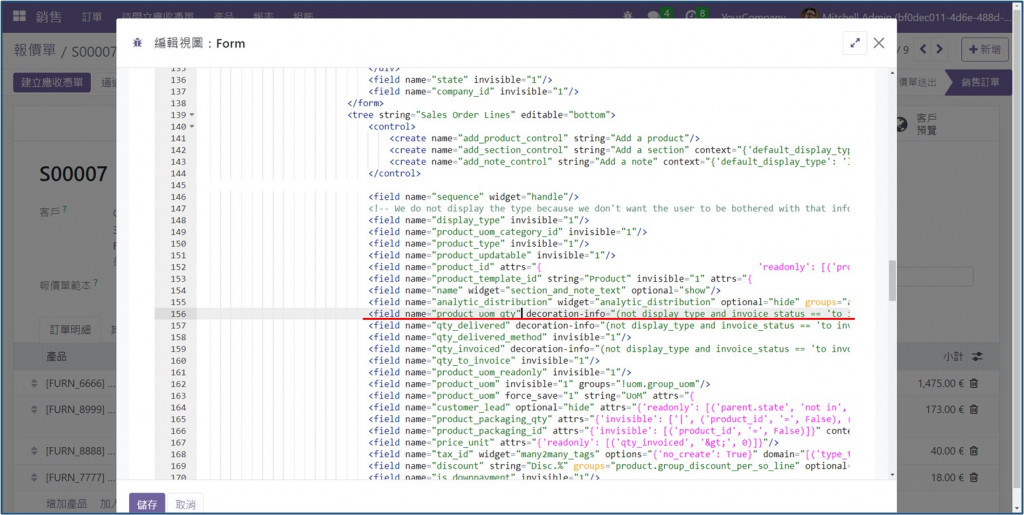Click 建立應收憑單 button

(52, 82)
